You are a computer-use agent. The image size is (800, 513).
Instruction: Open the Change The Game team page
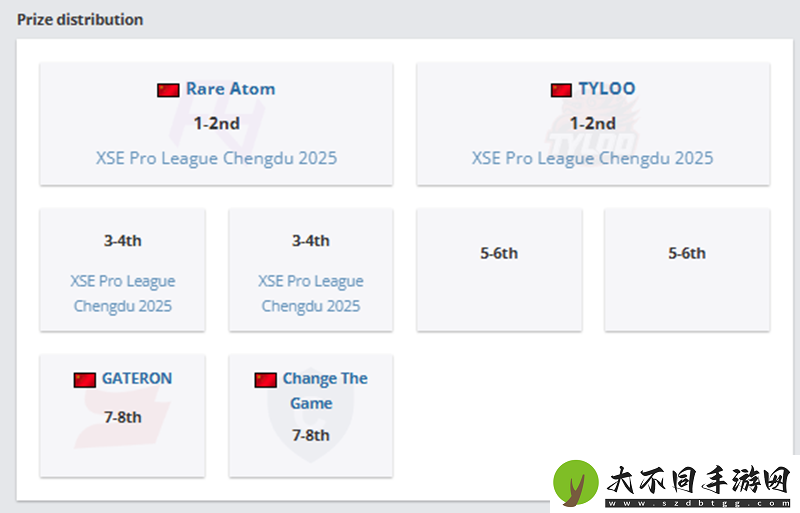[x=325, y=390]
